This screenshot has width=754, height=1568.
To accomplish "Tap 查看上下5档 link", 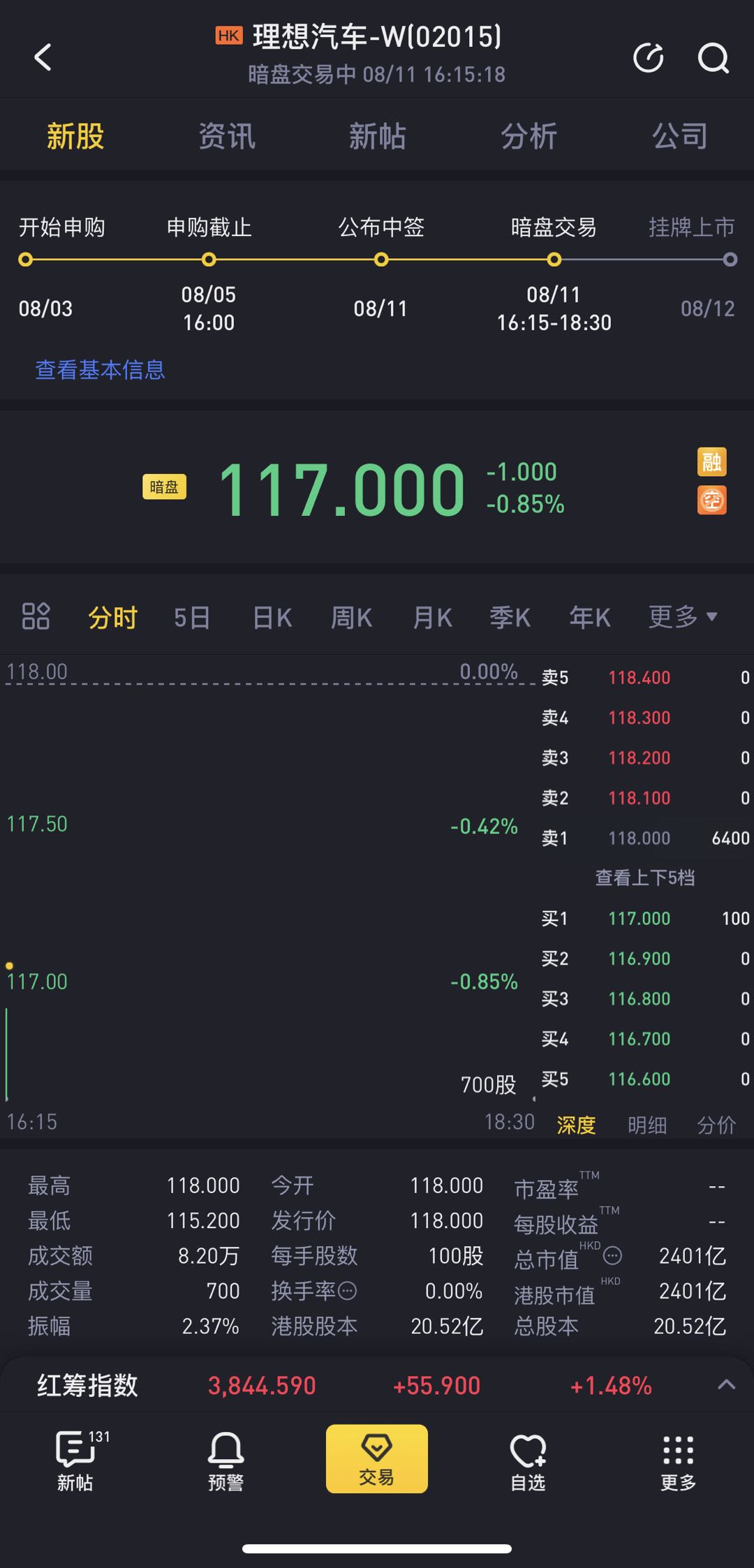I will coord(644,878).
